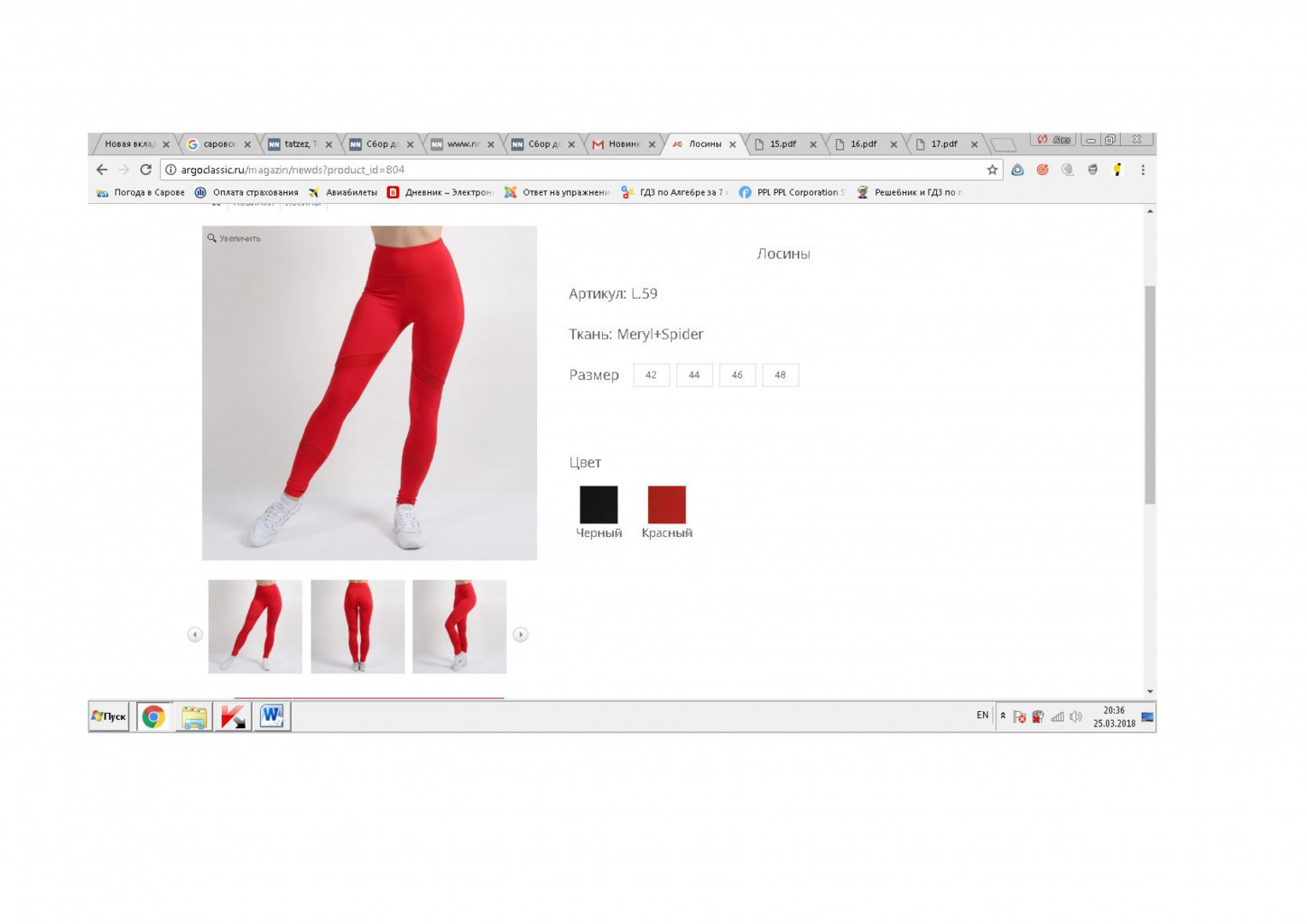
Task: Click the network signal tray icon
Action: click(x=1057, y=716)
